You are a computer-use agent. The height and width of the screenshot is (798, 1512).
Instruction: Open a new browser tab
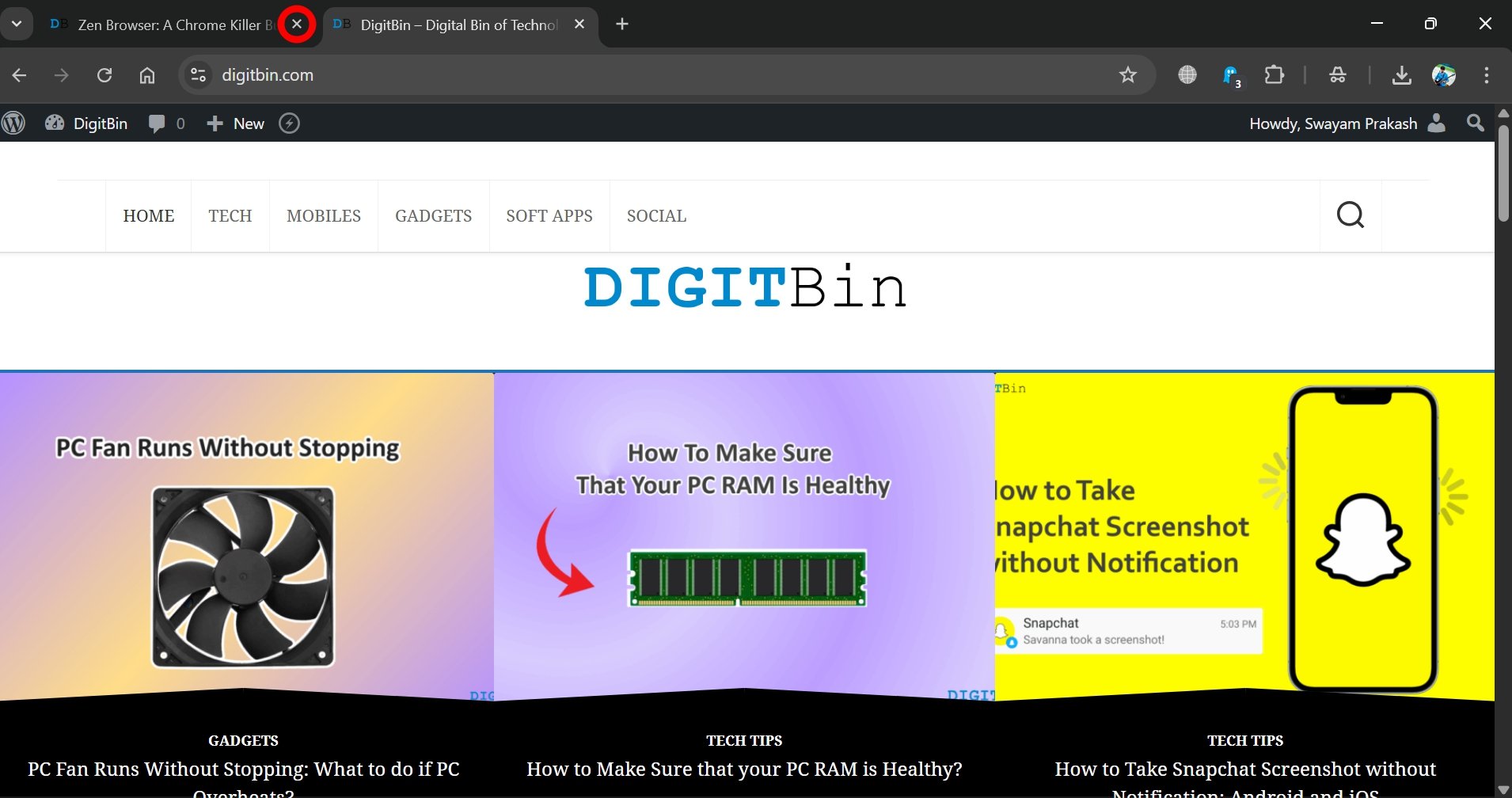[622, 25]
